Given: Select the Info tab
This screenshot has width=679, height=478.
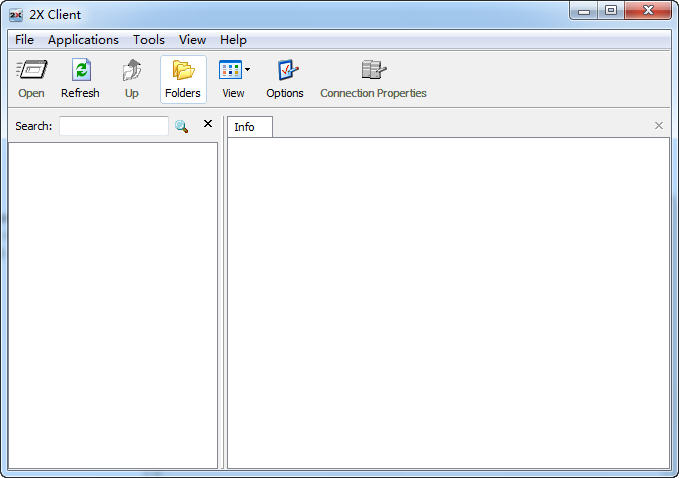Looking at the screenshot, I should click(x=245, y=127).
